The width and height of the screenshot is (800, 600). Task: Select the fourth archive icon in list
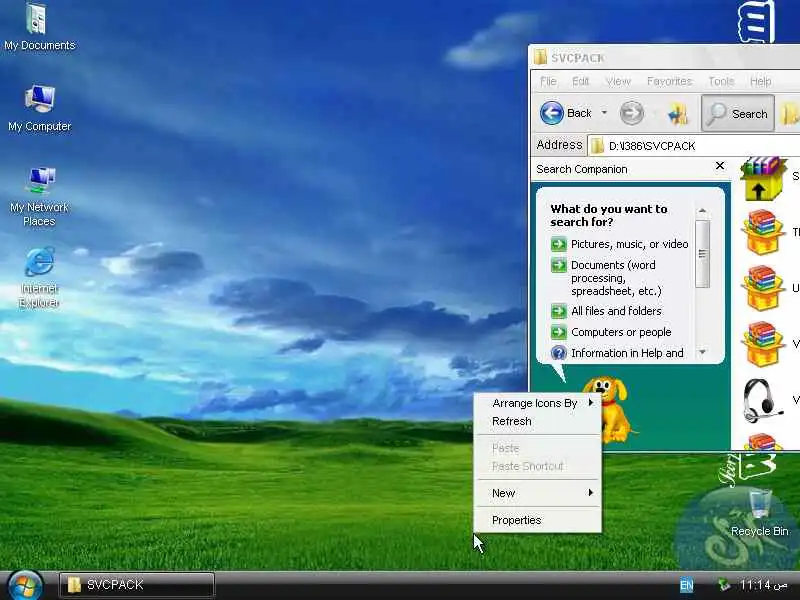[x=763, y=344]
